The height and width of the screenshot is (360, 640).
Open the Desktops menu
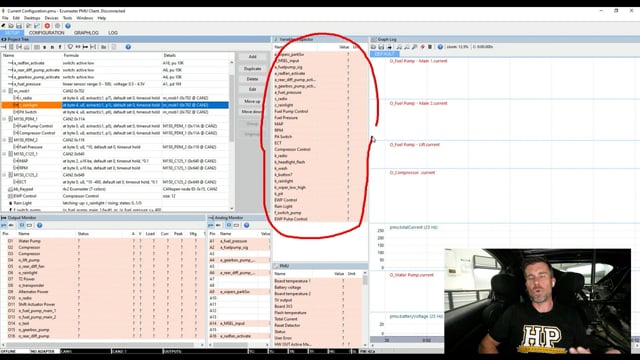[x=32, y=18]
